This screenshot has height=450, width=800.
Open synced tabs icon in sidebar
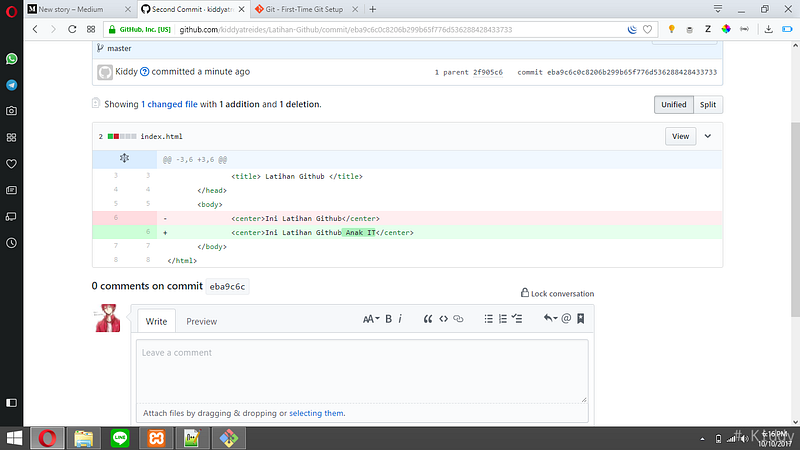coord(11,217)
